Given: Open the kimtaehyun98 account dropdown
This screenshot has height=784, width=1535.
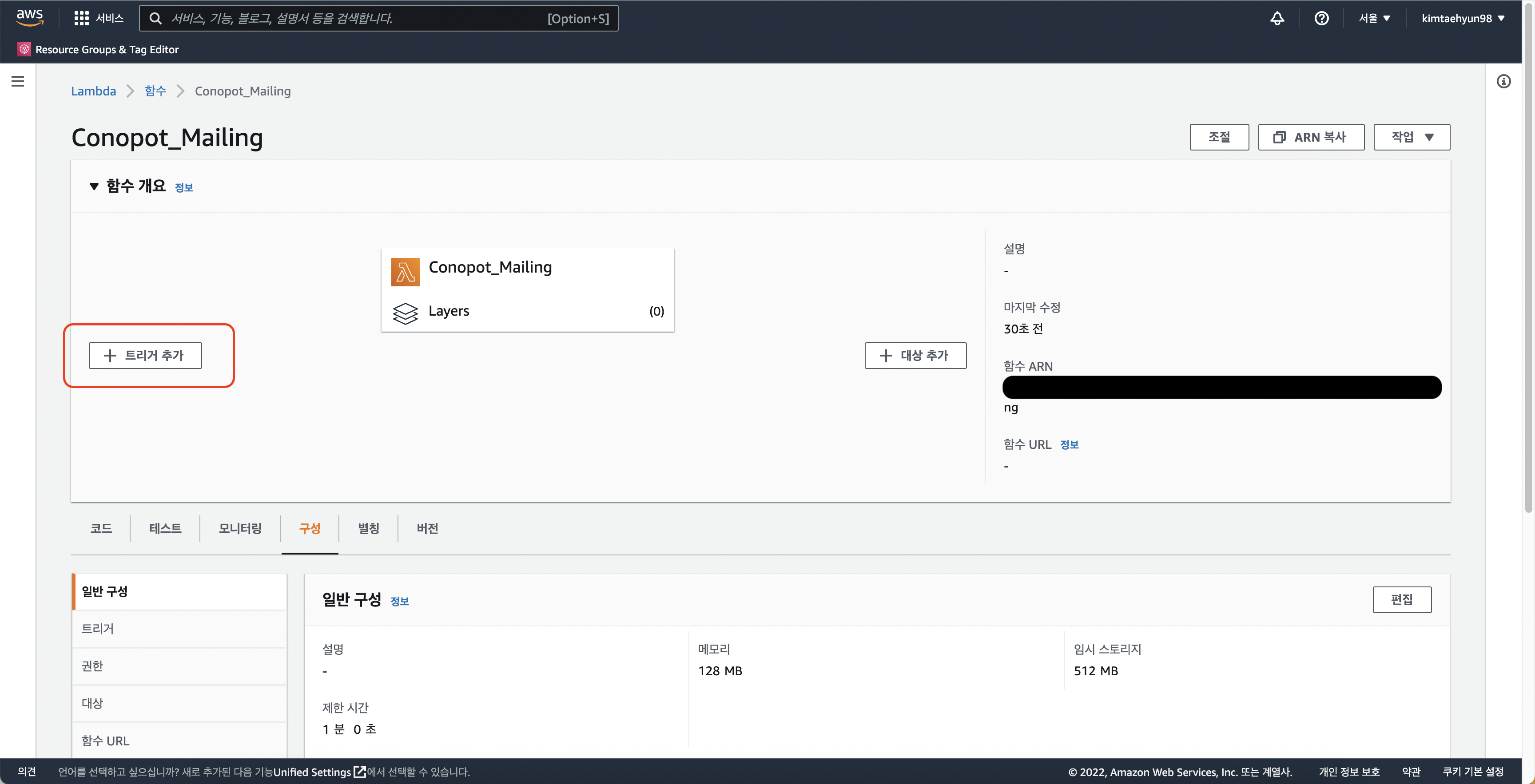Looking at the screenshot, I should (1462, 18).
